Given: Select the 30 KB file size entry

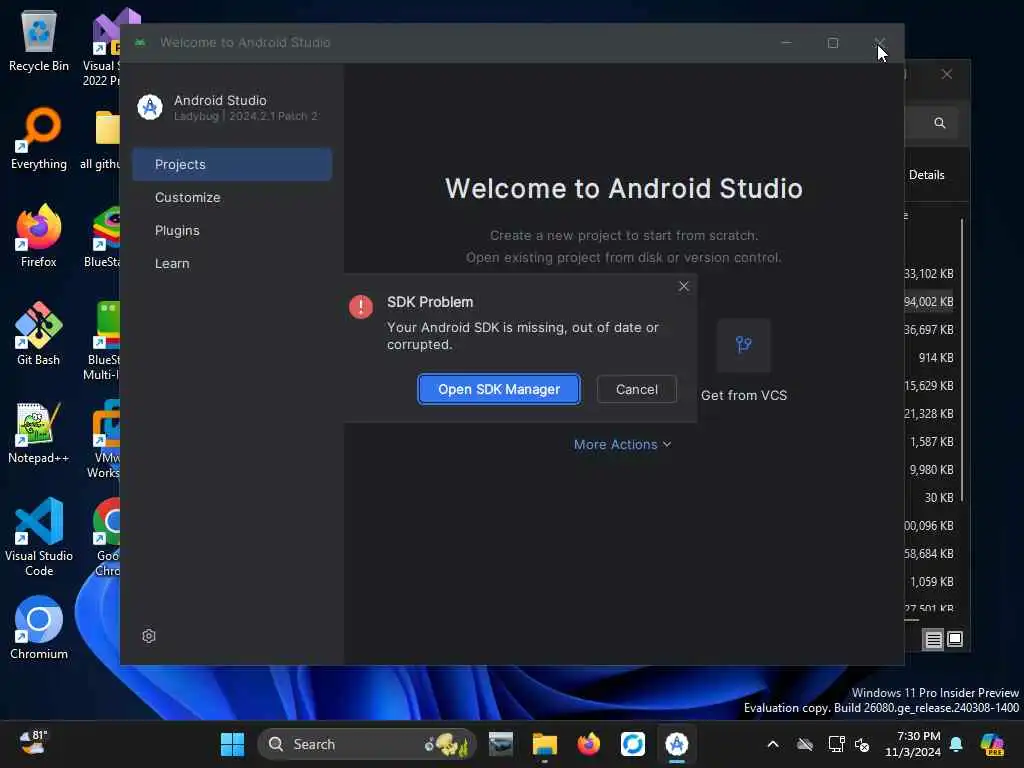Looking at the screenshot, I should [939, 498].
